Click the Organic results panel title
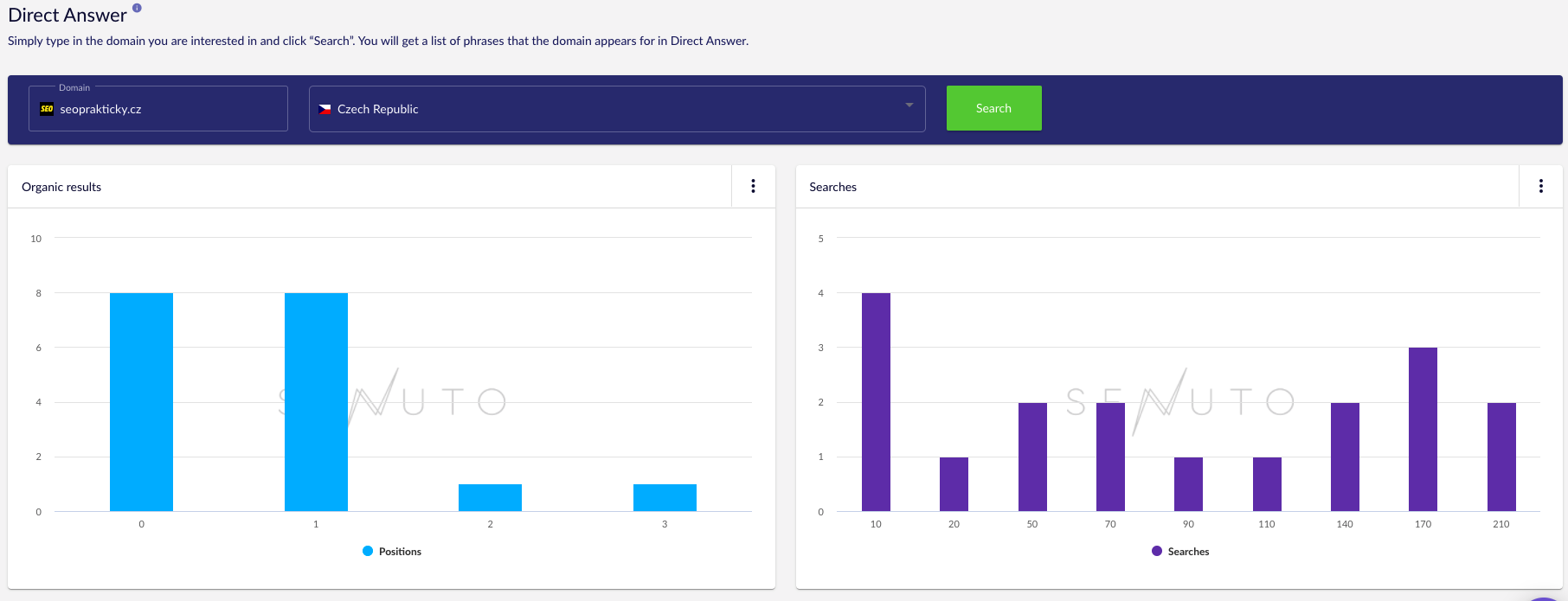 pyautogui.click(x=61, y=187)
